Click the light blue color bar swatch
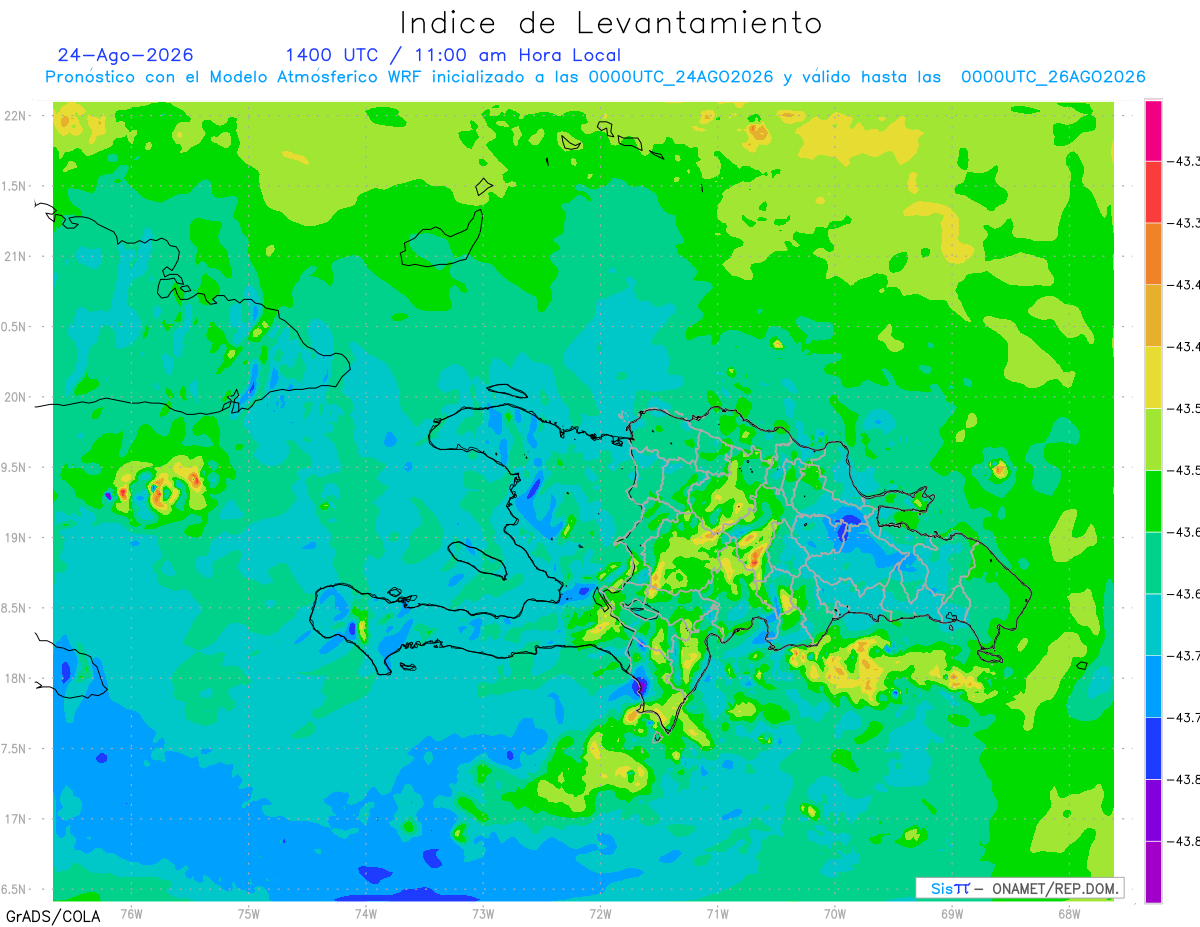 click(x=1153, y=686)
